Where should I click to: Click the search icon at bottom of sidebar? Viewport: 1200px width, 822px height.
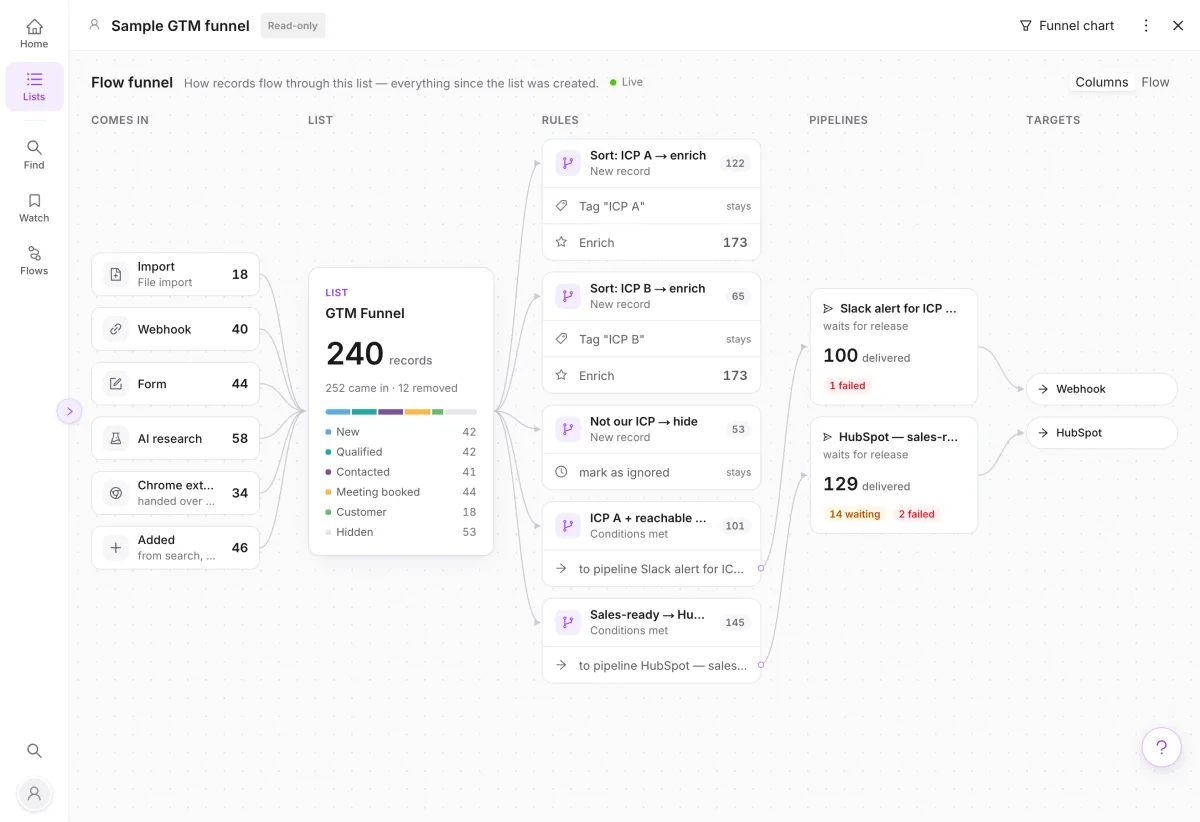(x=34, y=750)
